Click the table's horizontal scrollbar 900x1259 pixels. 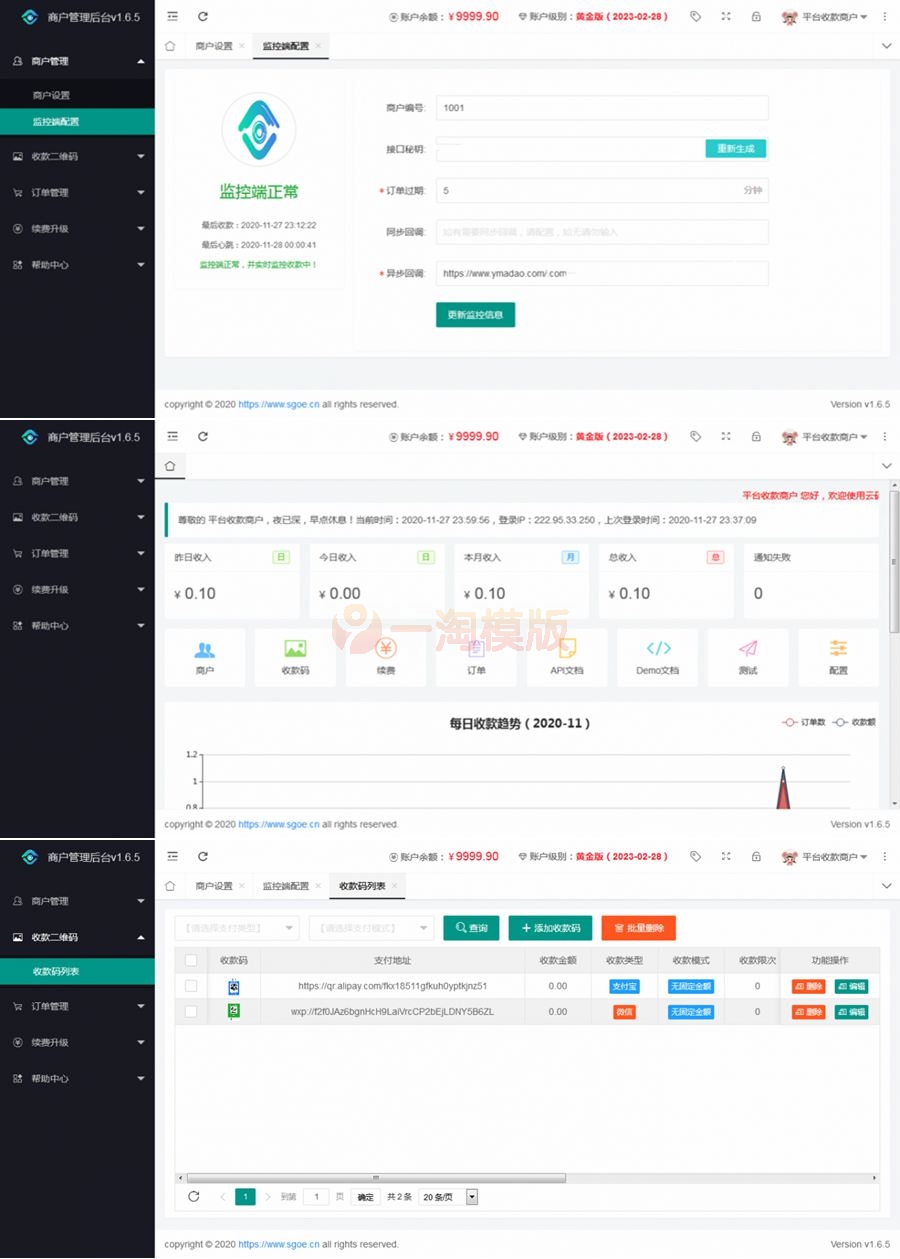click(376, 1178)
